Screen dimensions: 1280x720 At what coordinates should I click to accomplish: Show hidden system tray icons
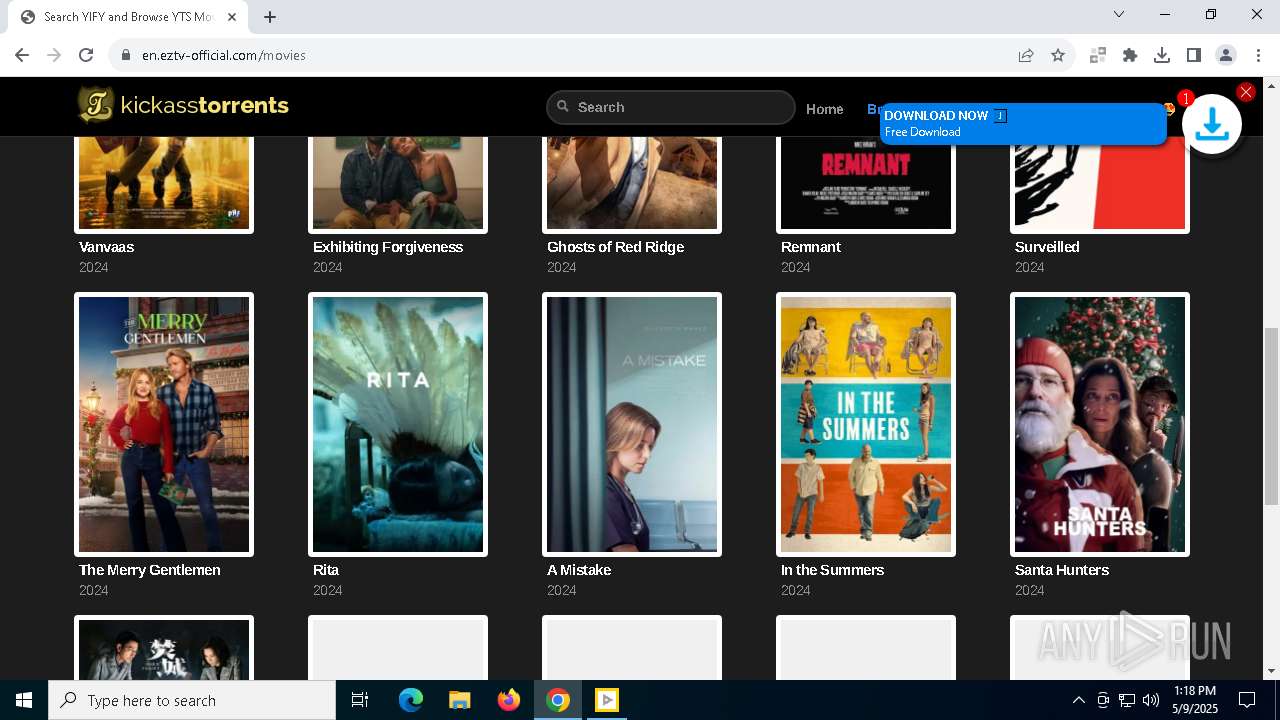click(x=1078, y=700)
